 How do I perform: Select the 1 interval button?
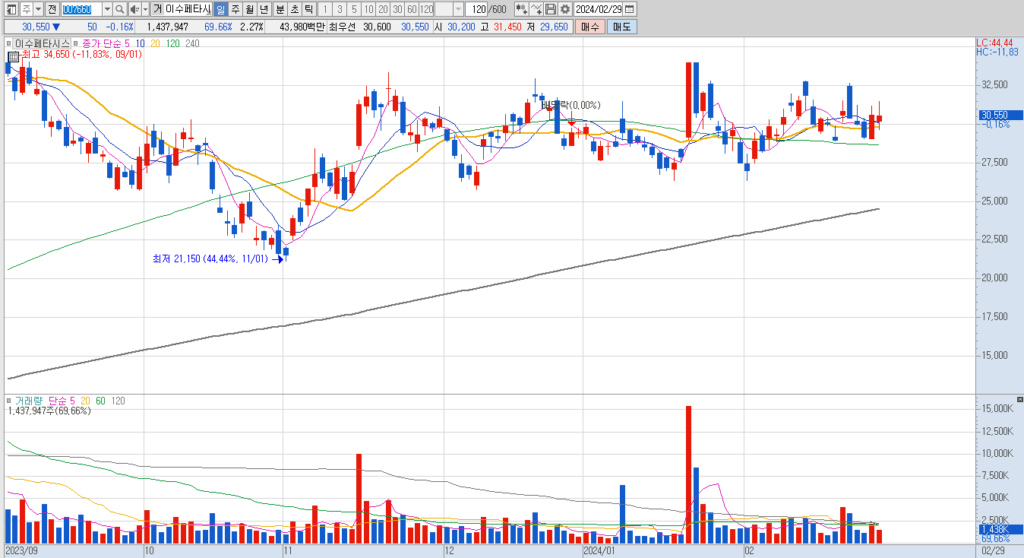[x=325, y=9]
